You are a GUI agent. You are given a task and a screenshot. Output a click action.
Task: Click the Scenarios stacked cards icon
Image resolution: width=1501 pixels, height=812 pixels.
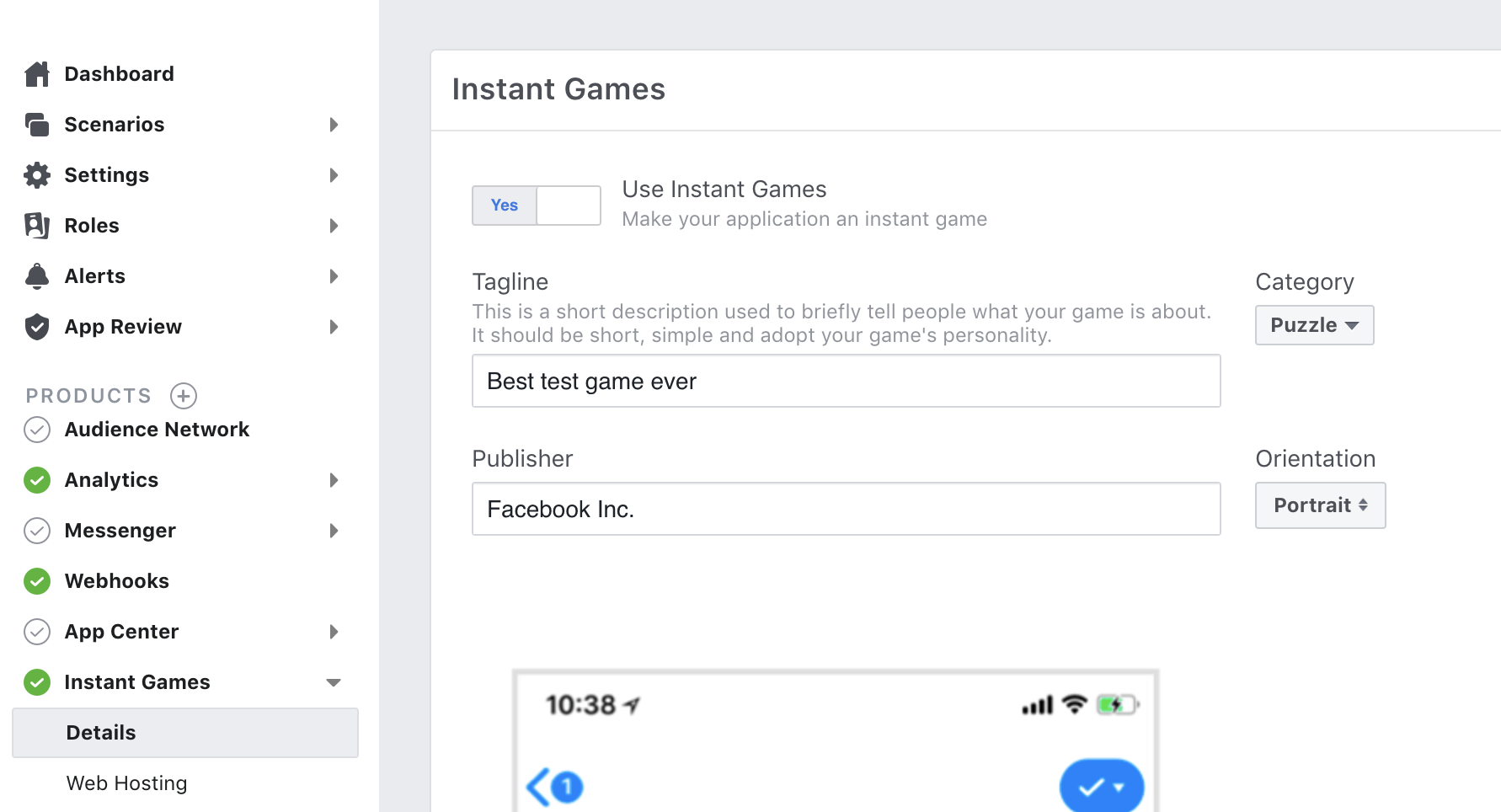coord(37,125)
